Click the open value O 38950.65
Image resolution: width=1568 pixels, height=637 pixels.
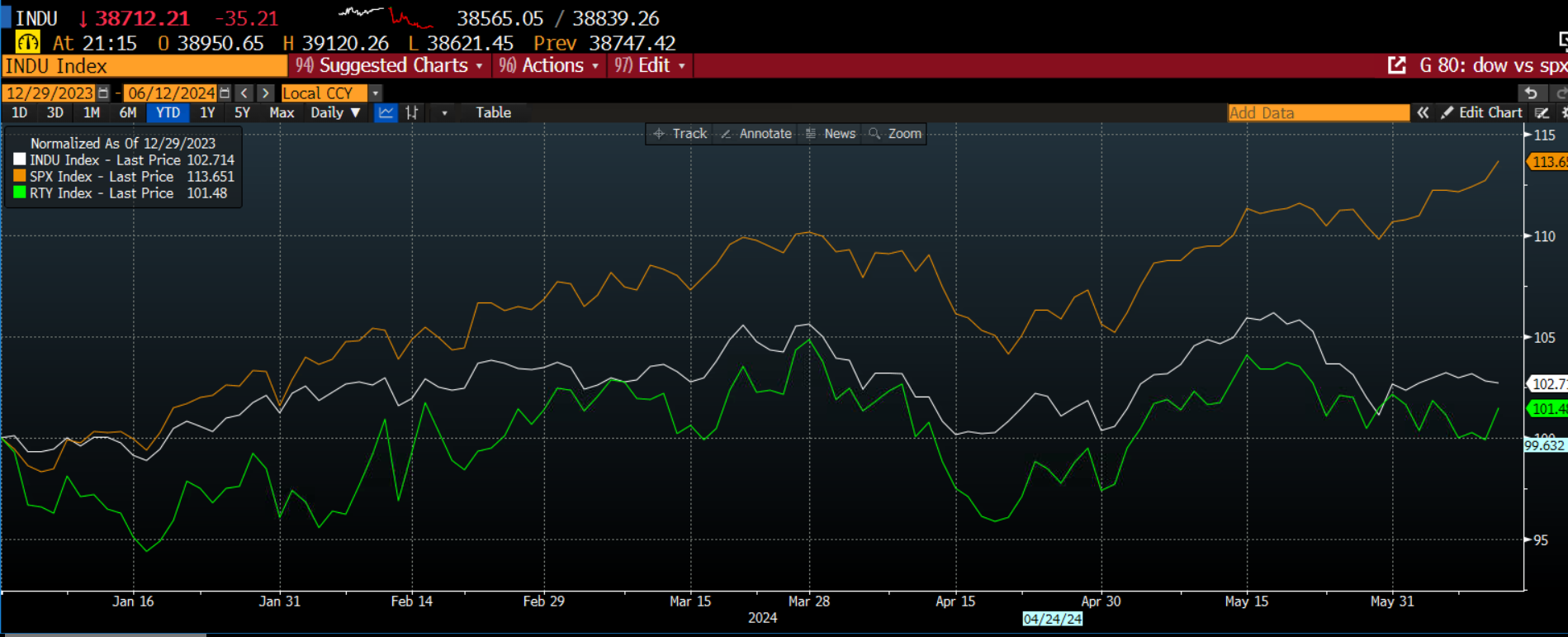211,43
